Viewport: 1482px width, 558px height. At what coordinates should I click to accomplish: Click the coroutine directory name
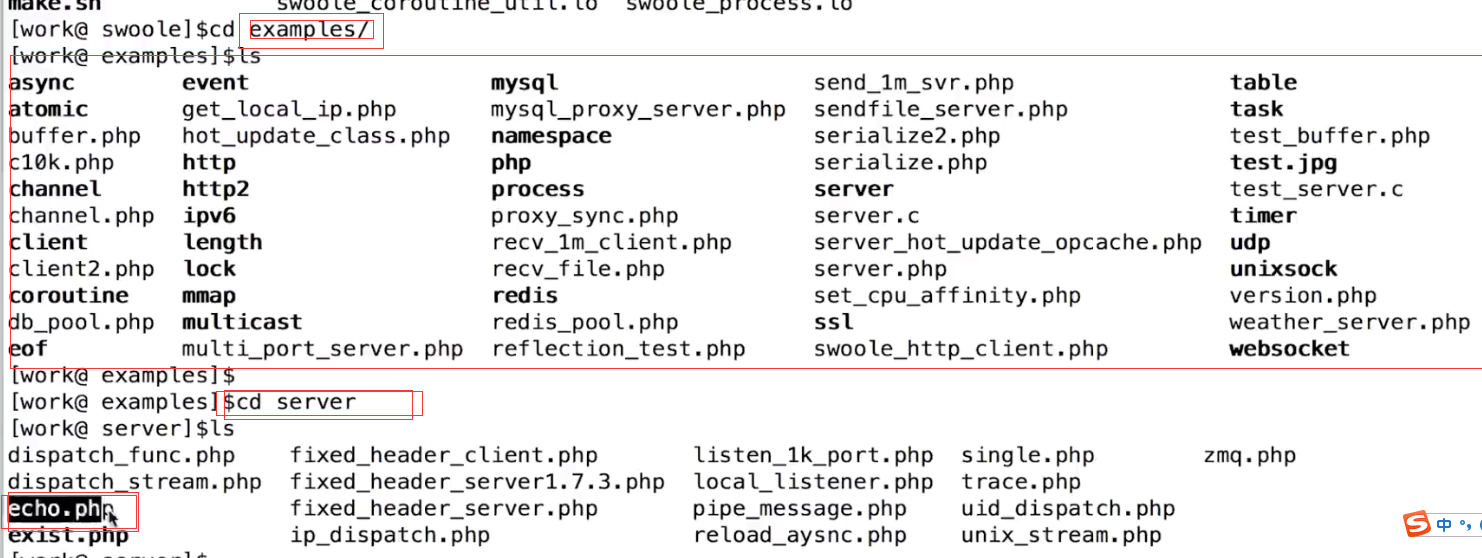(x=69, y=296)
